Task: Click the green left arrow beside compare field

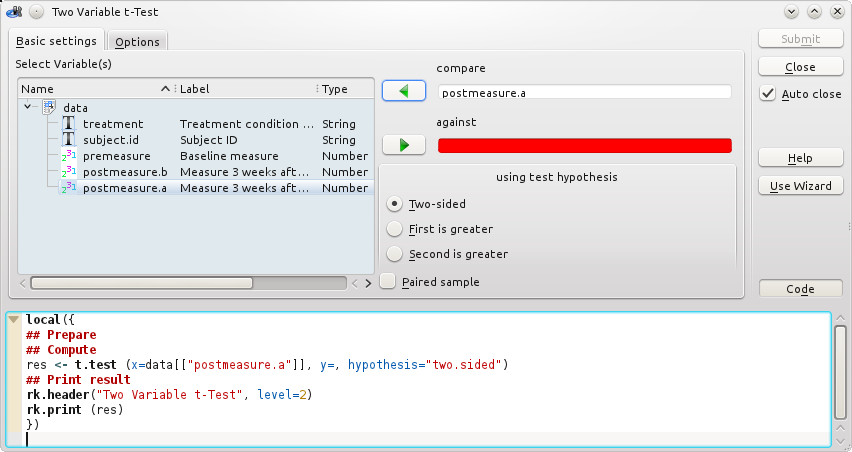Action: pyautogui.click(x=404, y=91)
